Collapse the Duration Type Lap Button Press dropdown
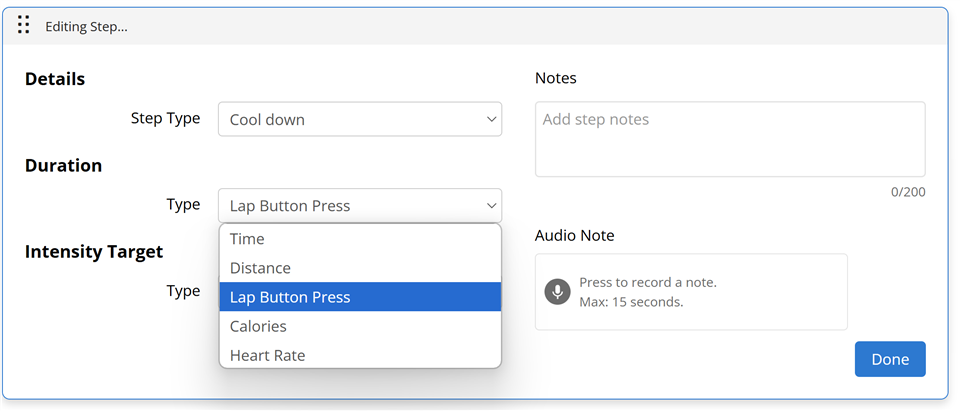Viewport: 960px width, 411px height. click(360, 206)
